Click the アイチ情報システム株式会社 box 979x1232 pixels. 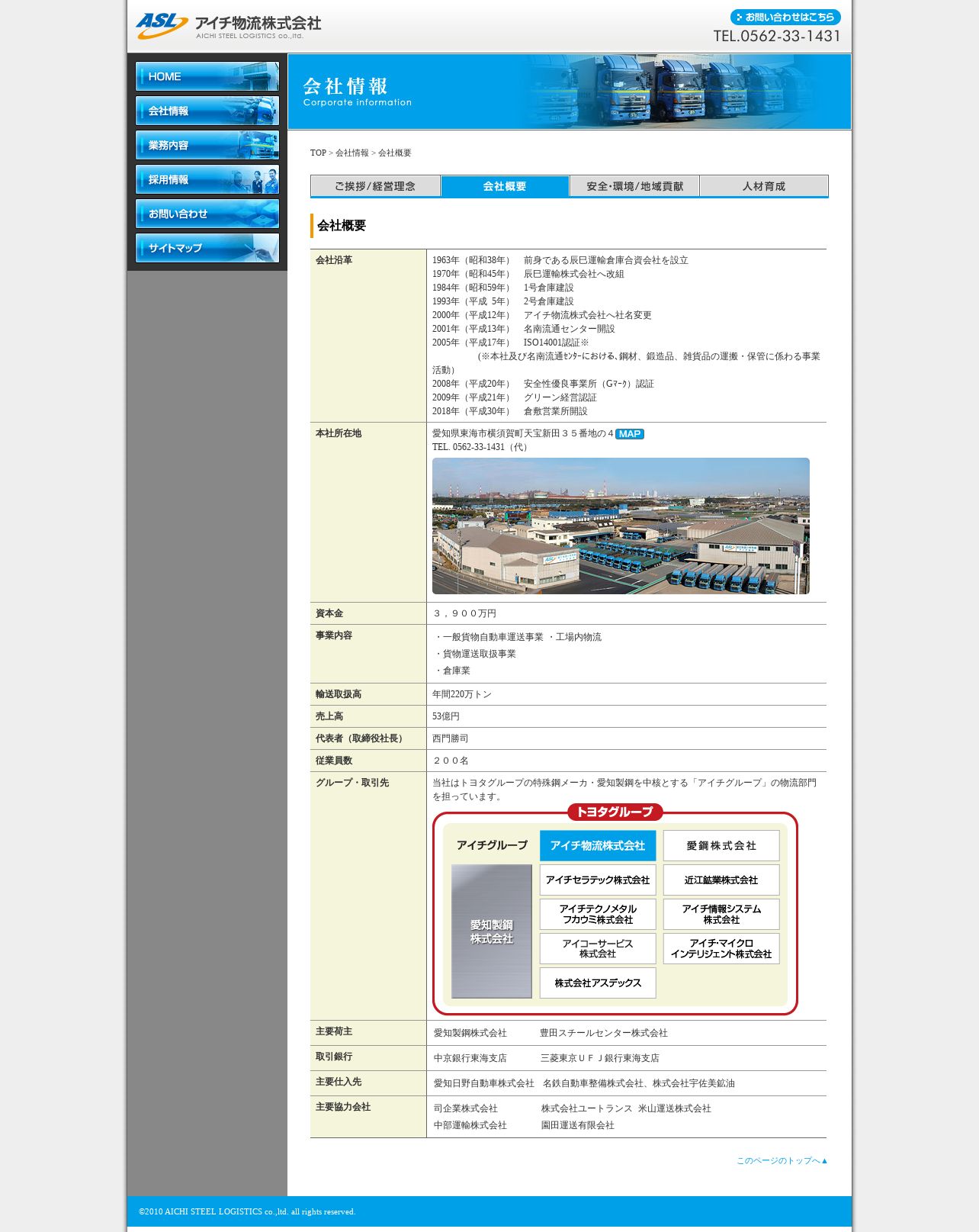click(x=721, y=915)
